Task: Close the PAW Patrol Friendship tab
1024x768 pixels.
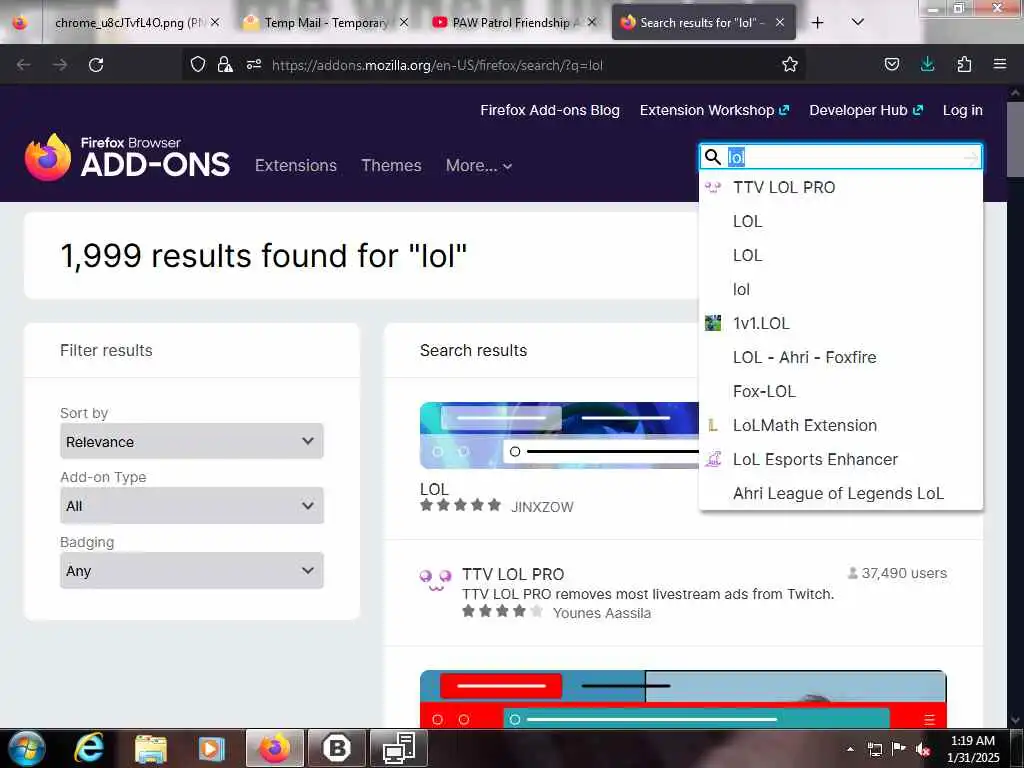Action: click(x=592, y=22)
